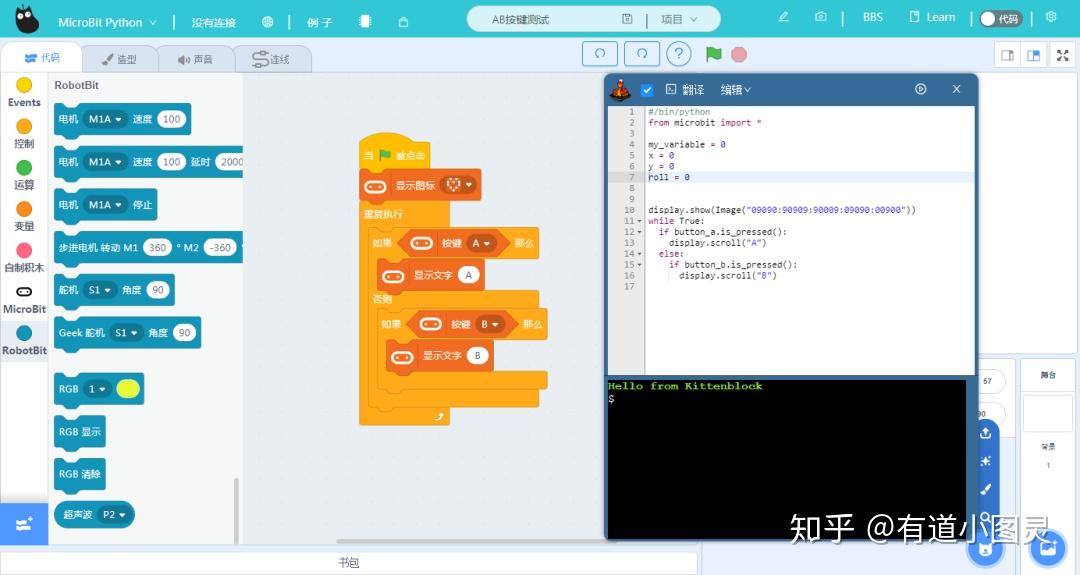This screenshot has width=1080, height=575.
Task: Open the Learn link
Action: [x=933, y=17]
